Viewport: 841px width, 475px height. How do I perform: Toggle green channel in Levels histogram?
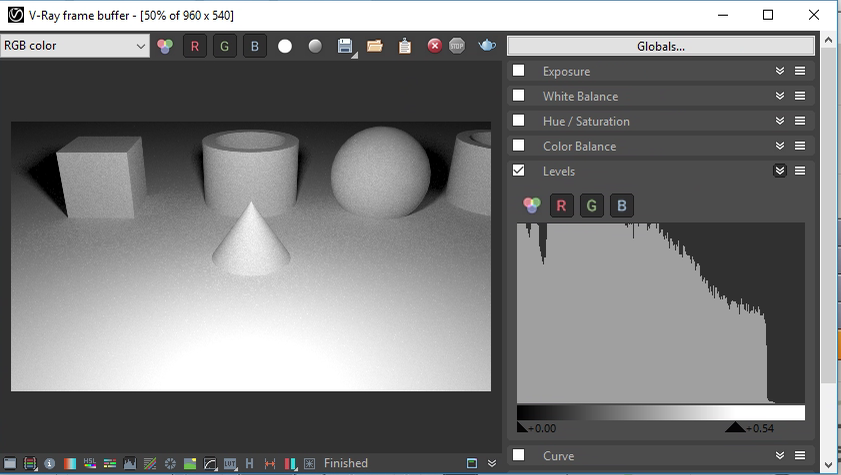click(592, 205)
